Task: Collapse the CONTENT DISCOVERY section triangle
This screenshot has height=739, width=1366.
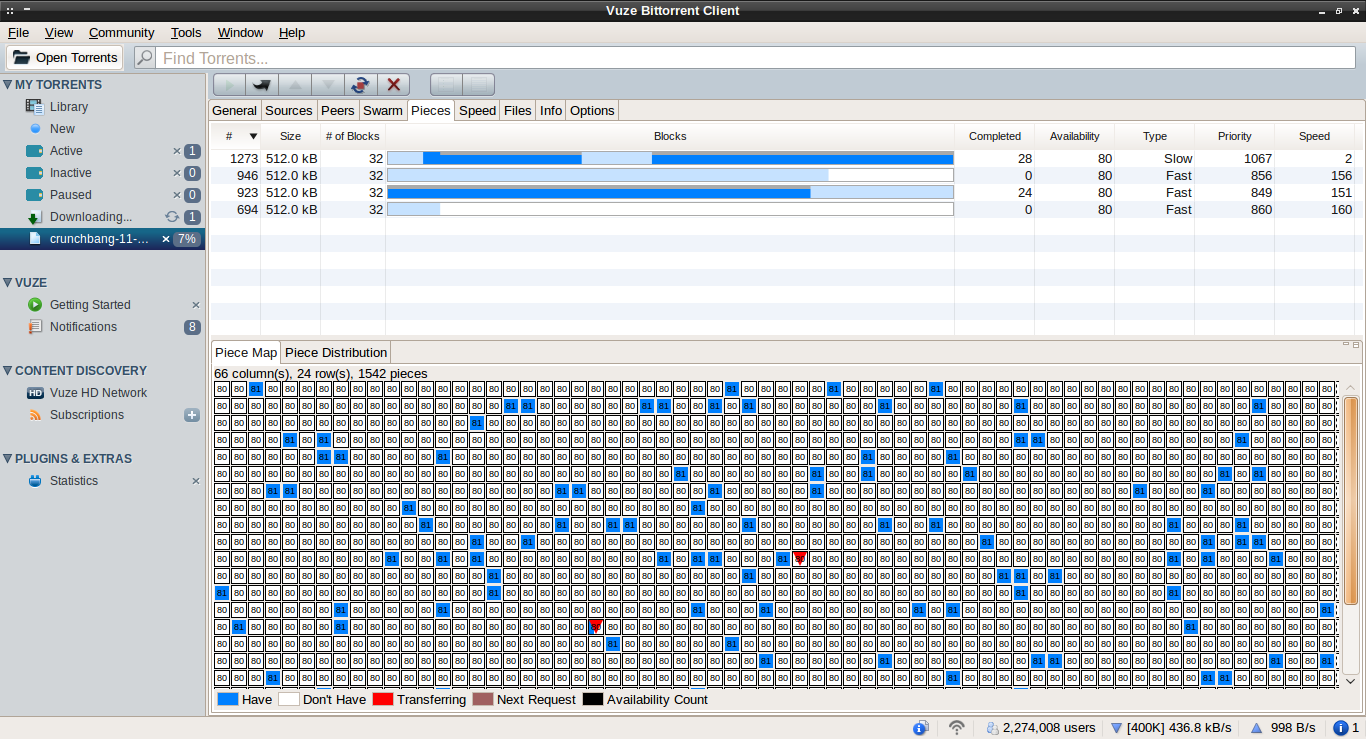Action: click(7, 371)
